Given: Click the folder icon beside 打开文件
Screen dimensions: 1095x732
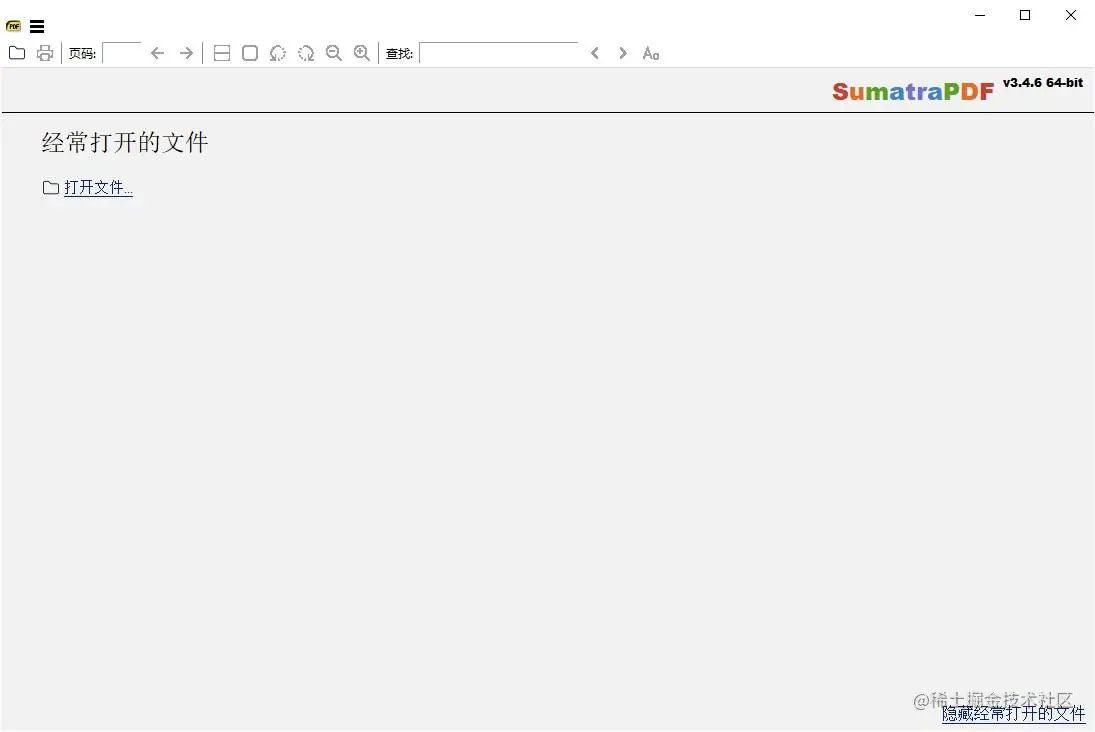Looking at the screenshot, I should pos(50,187).
